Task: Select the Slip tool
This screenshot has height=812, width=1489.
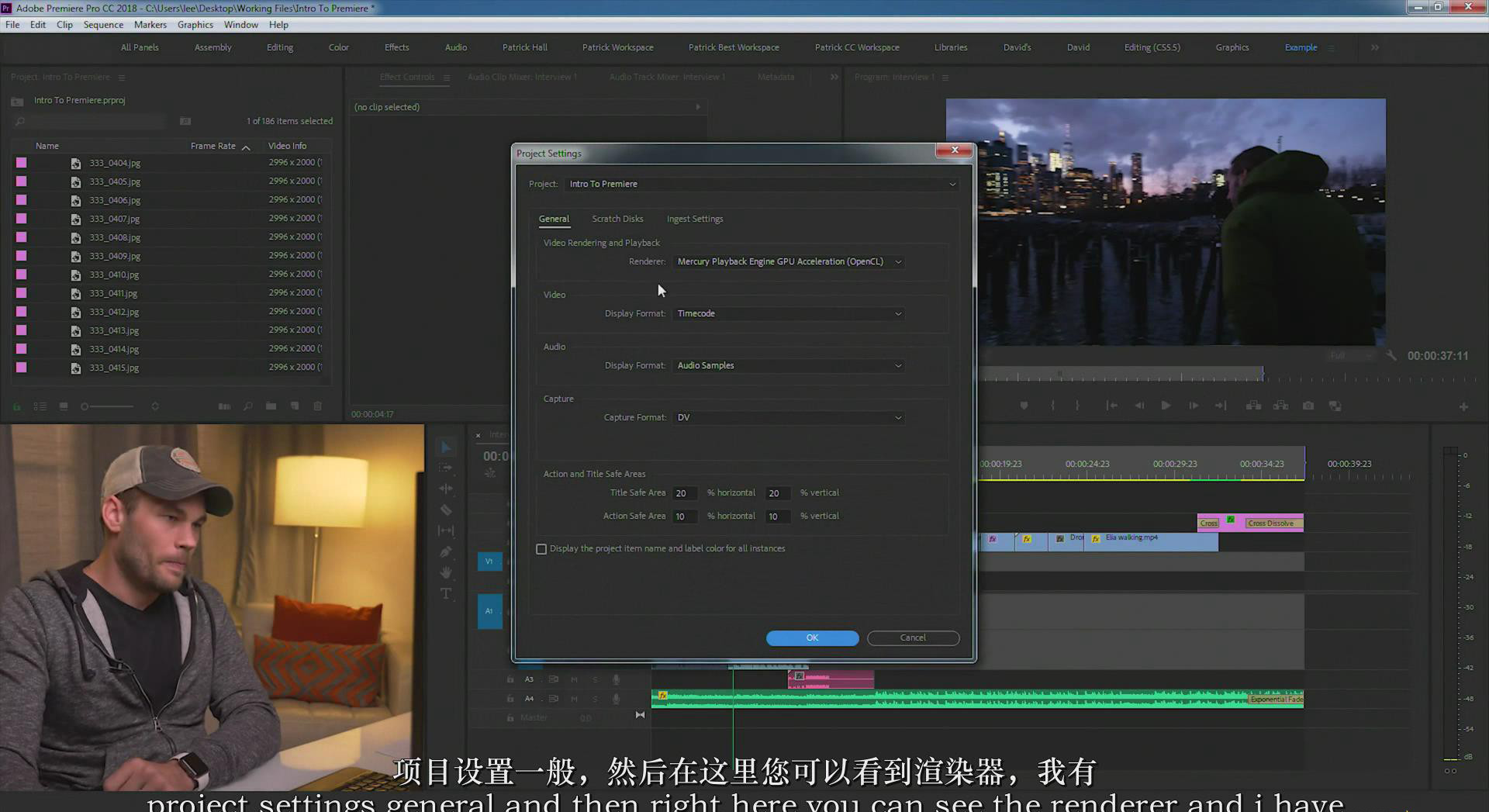Action: (x=446, y=530)
